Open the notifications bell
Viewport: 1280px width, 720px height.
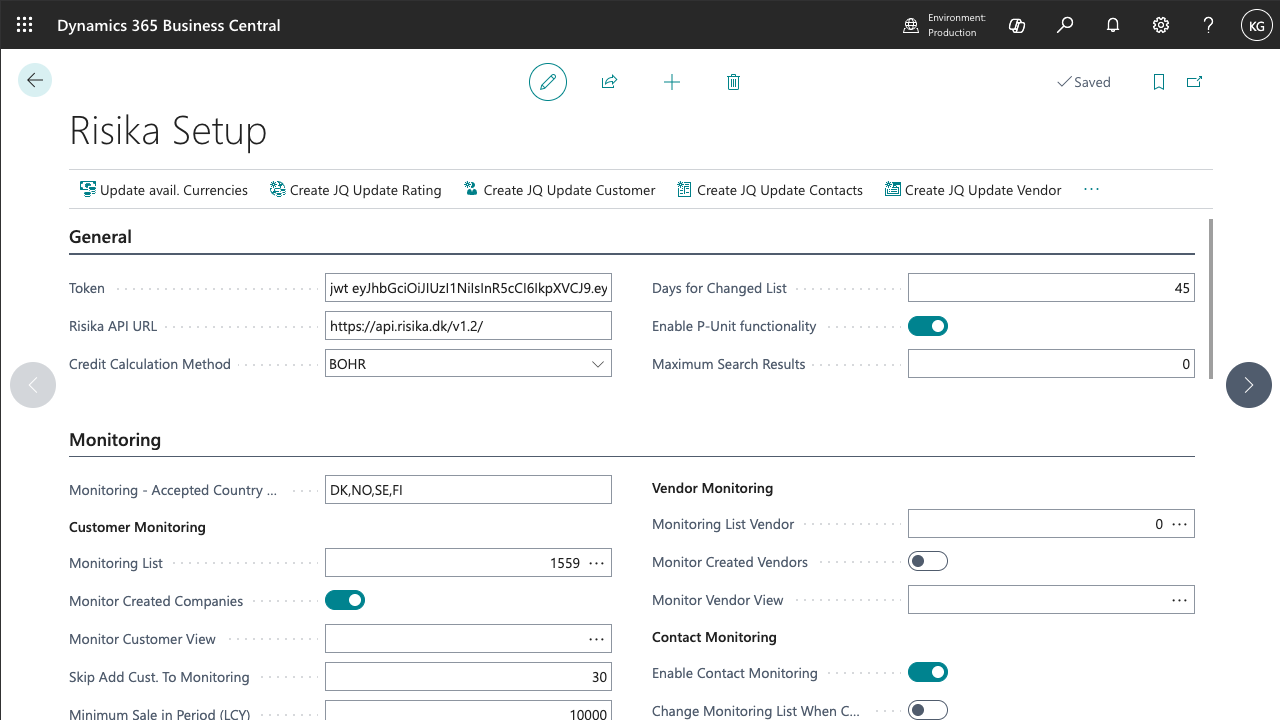click(1113, 25)
